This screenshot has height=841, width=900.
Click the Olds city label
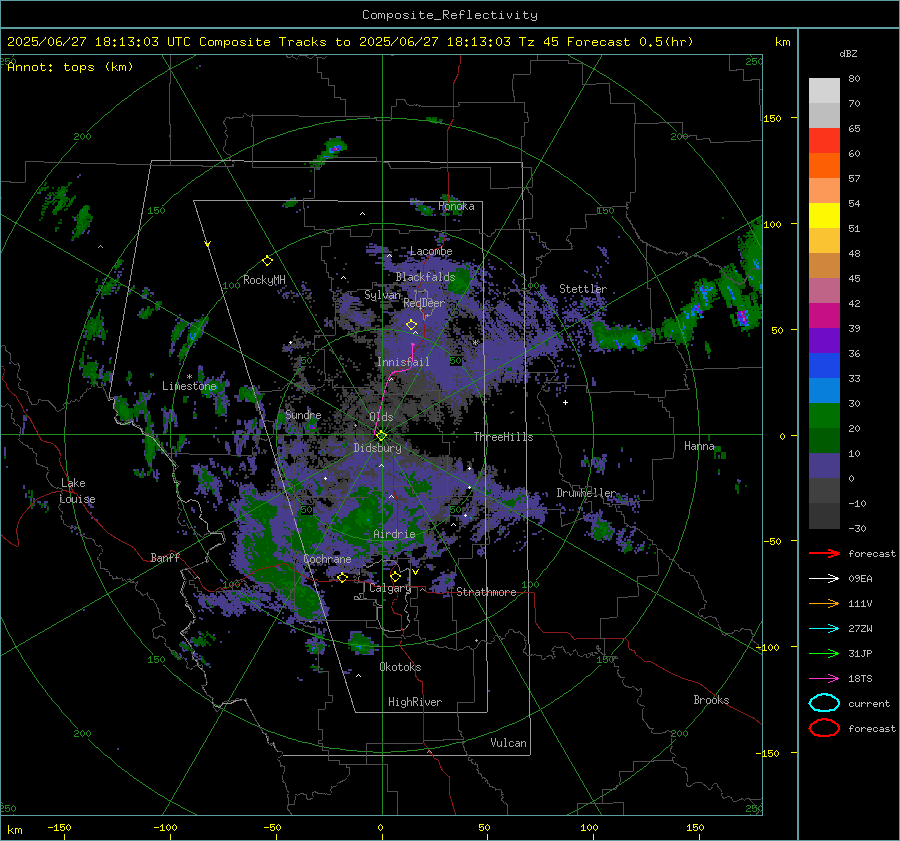381,417
